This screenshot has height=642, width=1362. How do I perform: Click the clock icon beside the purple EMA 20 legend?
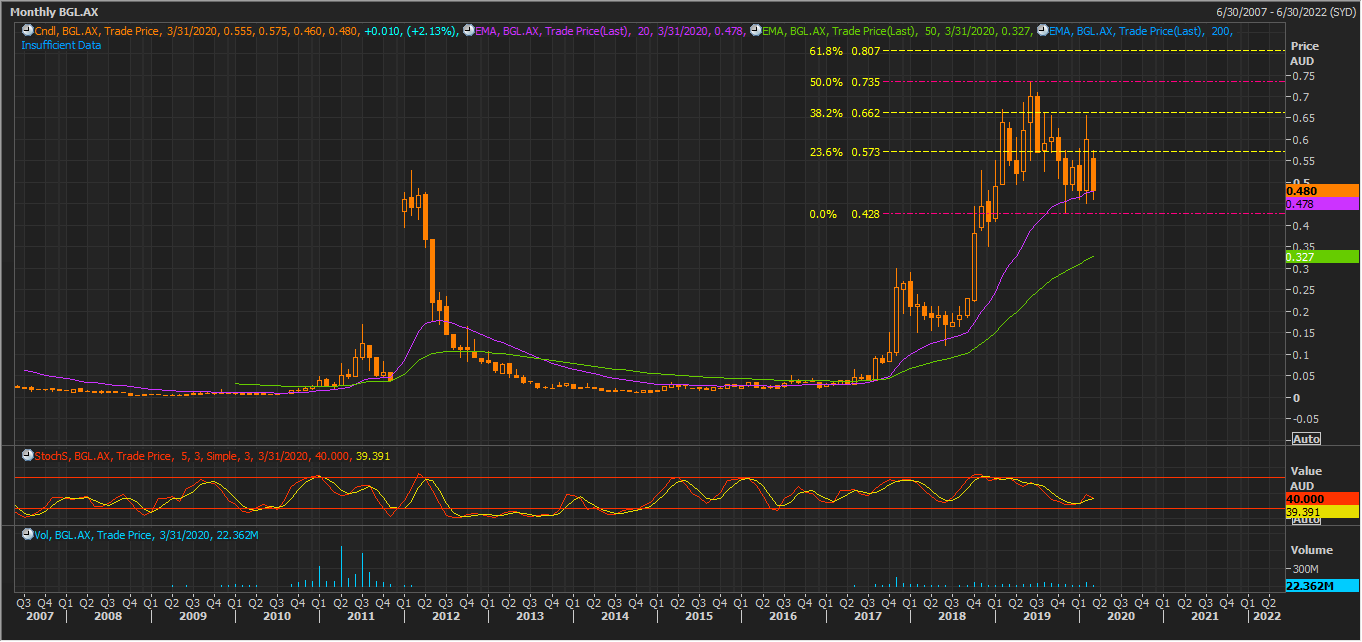click(x=468, y=32)
